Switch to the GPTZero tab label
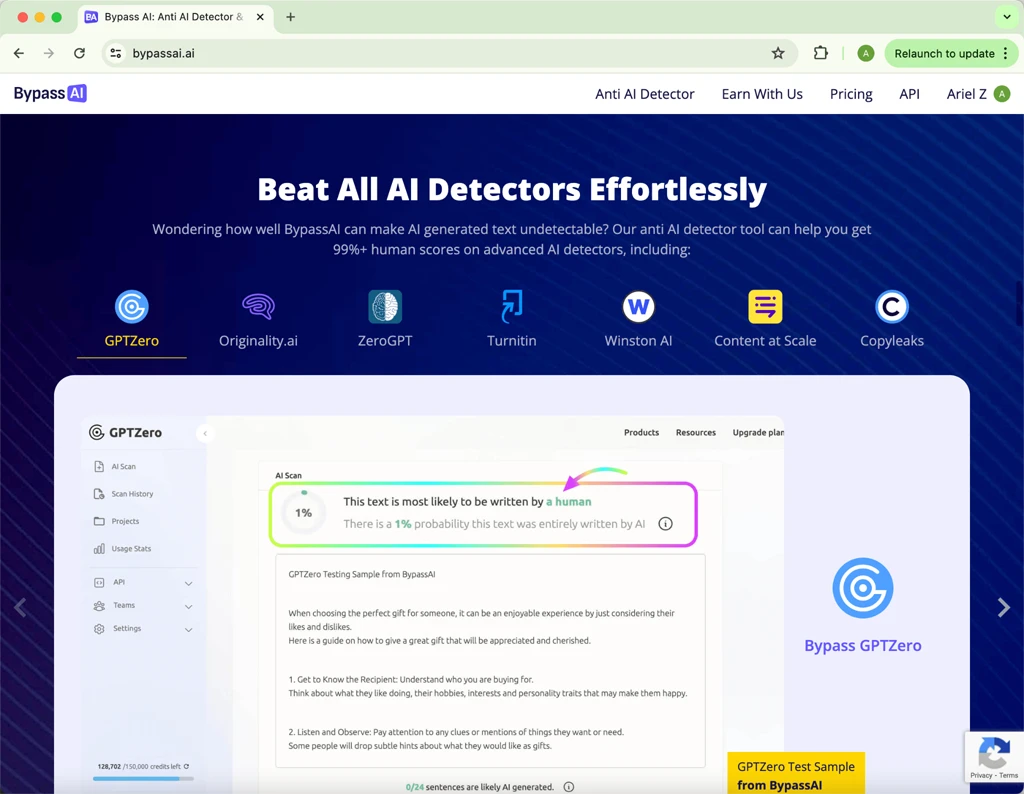Viewport: 1024px width, 794px height. click(132, 341)
